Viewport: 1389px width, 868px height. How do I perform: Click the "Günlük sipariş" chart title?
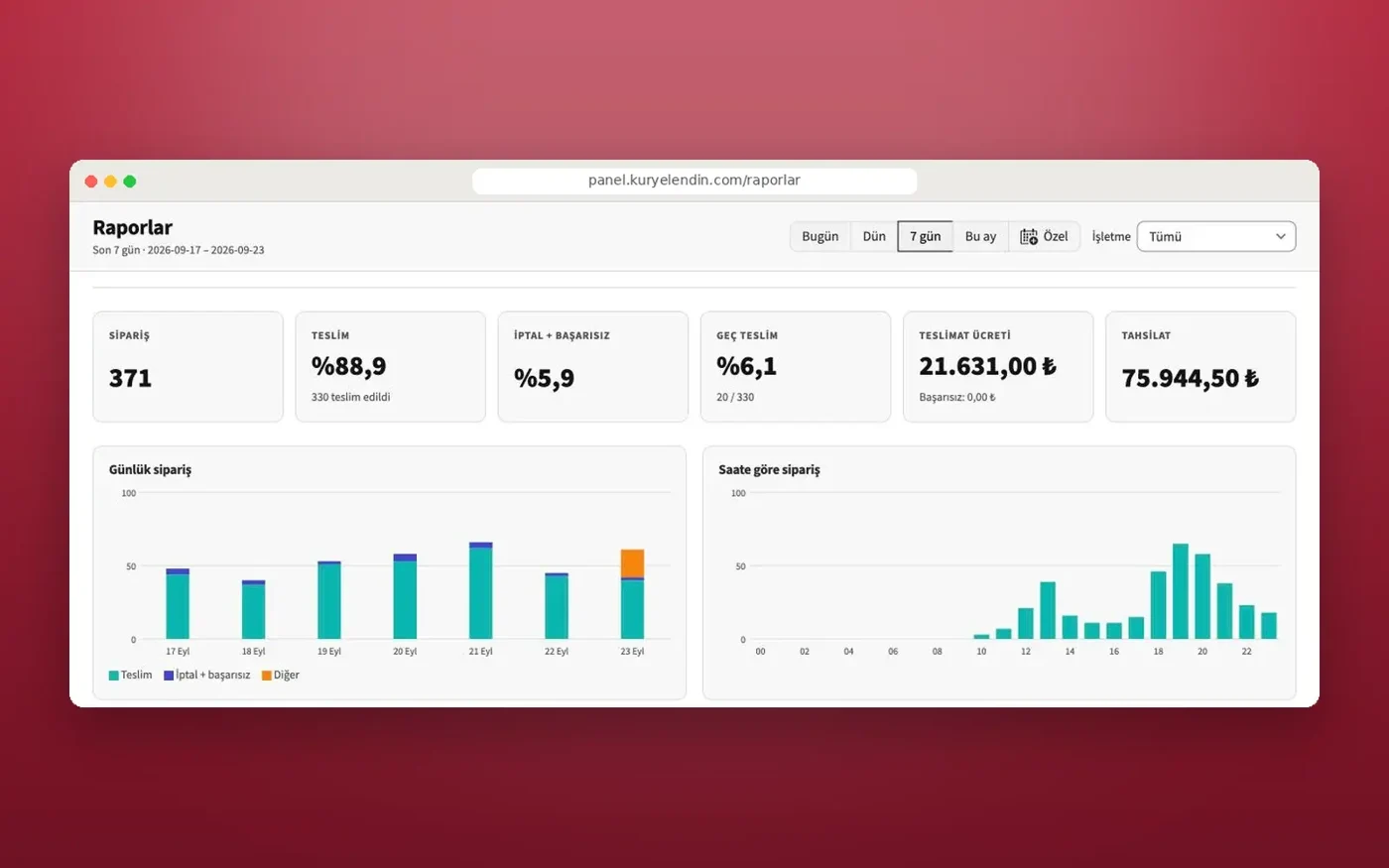(151, 469)
